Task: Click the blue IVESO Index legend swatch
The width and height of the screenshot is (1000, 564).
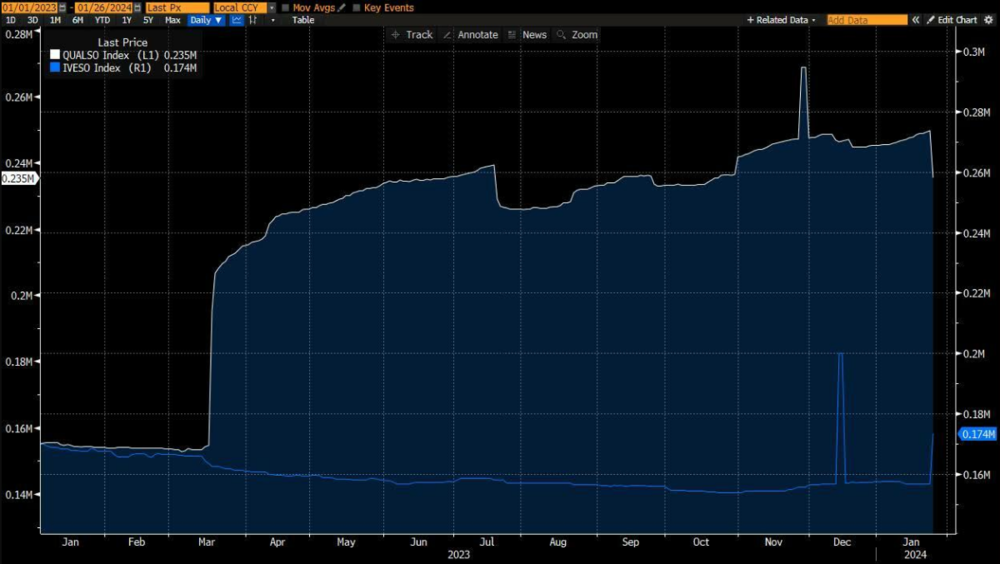Action: (x=54, y=68)
